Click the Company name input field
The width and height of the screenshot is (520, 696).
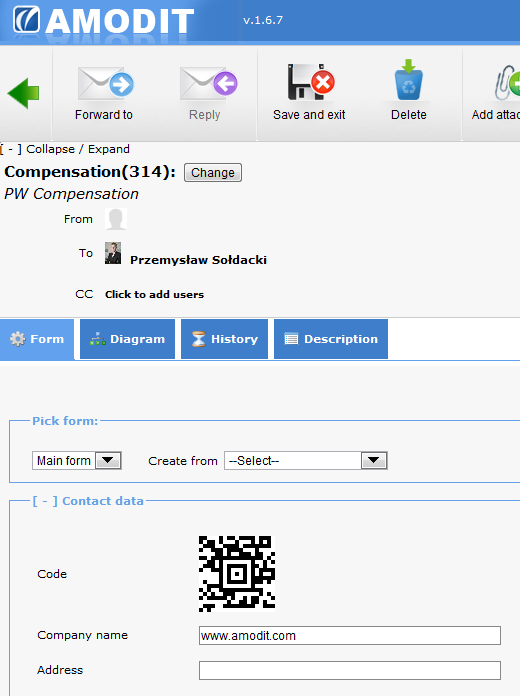[350, 636]
